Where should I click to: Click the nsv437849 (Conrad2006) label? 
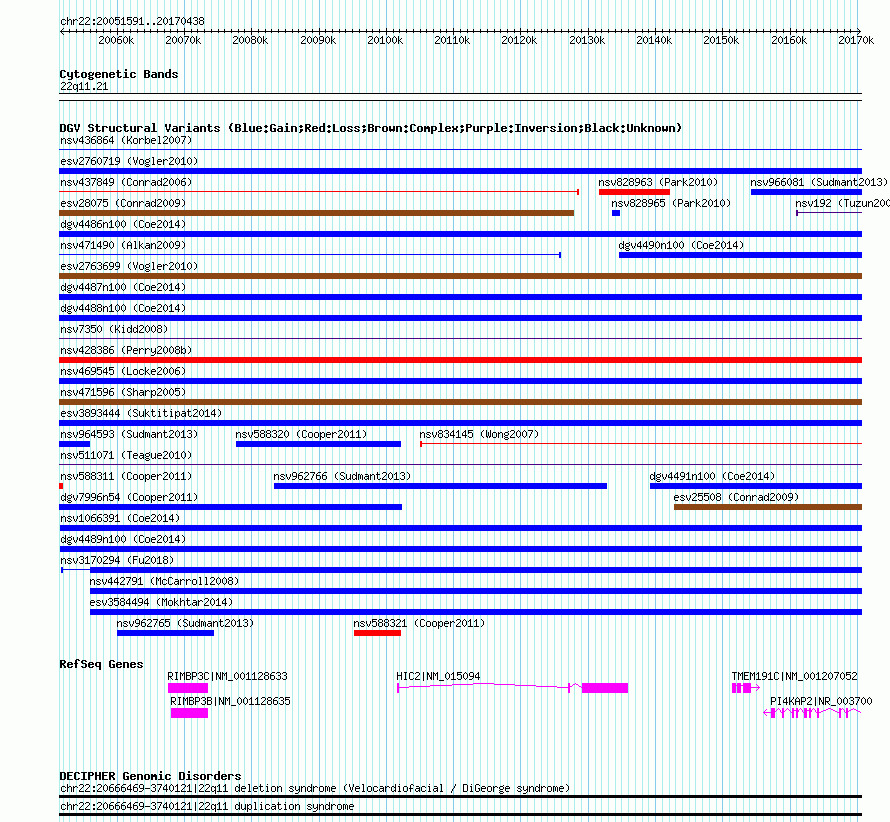coord(126,182)
